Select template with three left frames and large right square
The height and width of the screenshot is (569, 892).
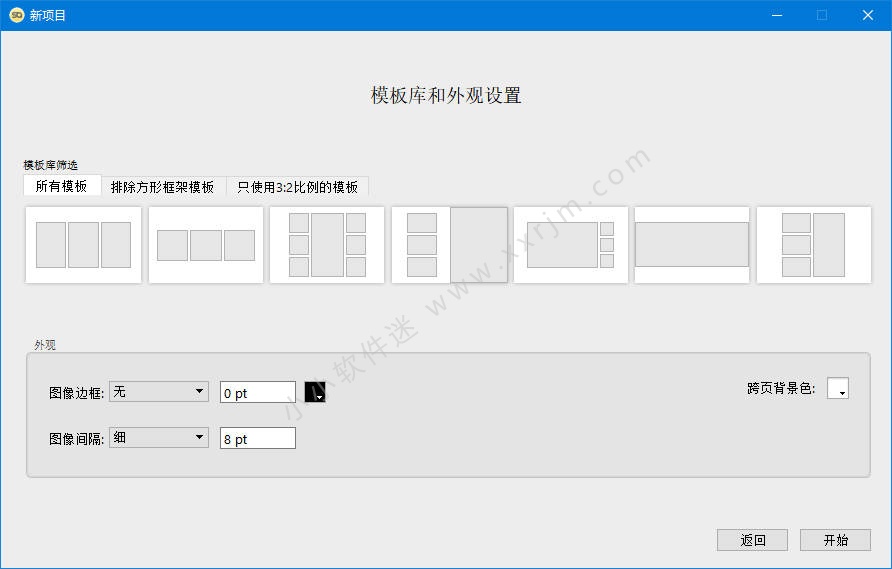click(449, 245)
